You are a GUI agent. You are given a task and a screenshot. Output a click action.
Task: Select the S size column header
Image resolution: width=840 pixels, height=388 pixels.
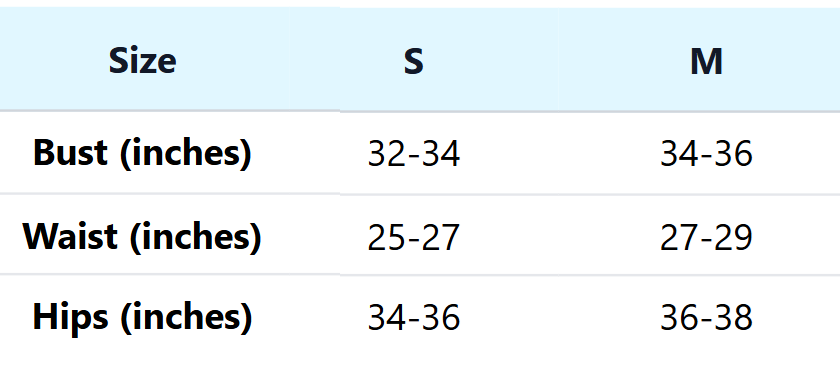[414, 61]
